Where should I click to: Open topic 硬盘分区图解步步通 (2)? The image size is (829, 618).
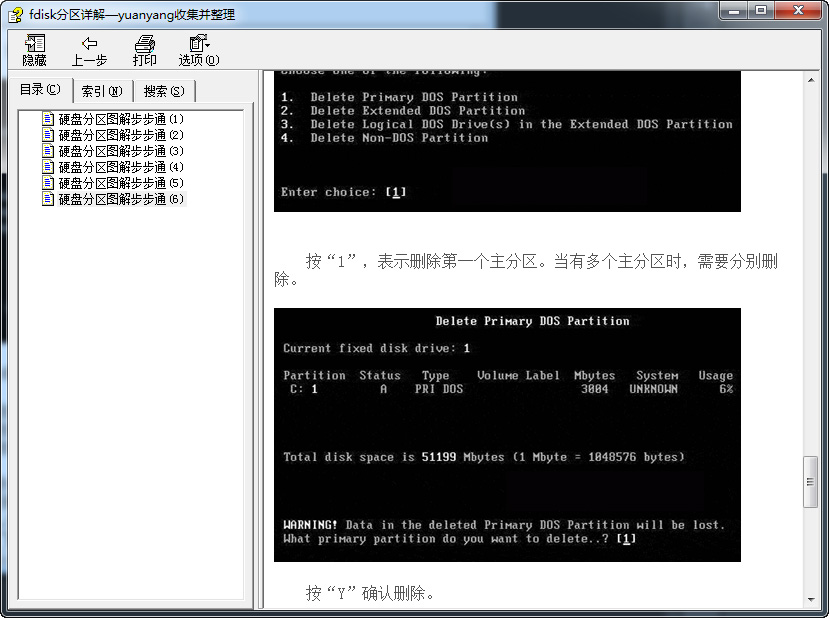[121, 135]
